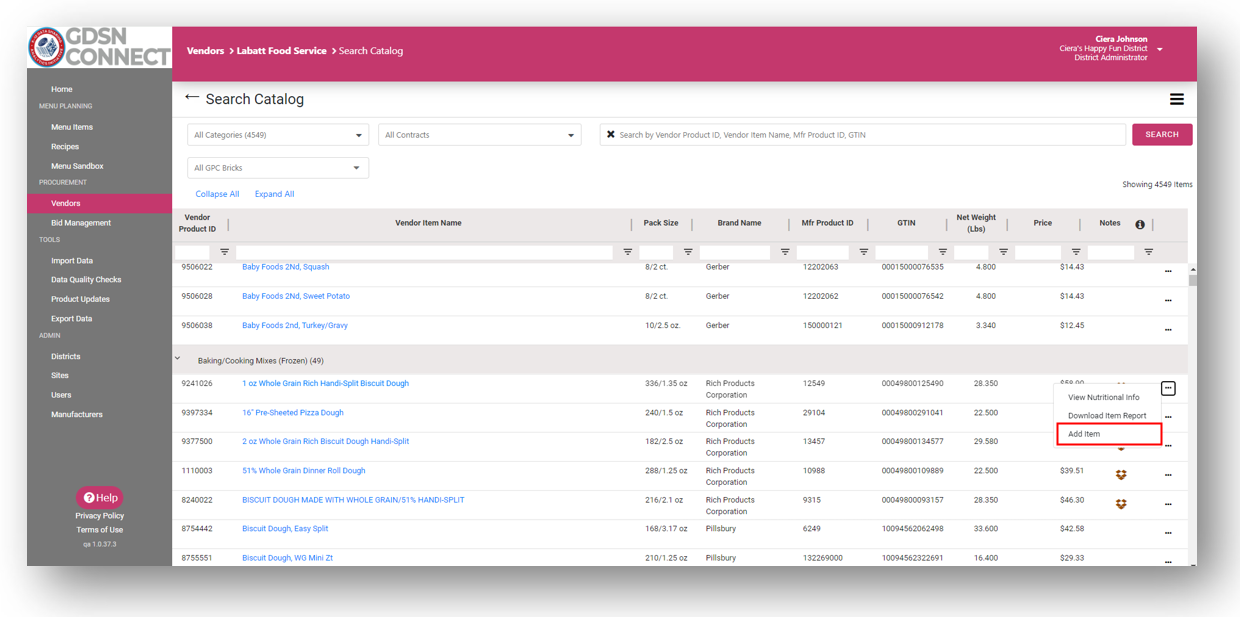Open the hamburger menu icon

coord(1177,99)
